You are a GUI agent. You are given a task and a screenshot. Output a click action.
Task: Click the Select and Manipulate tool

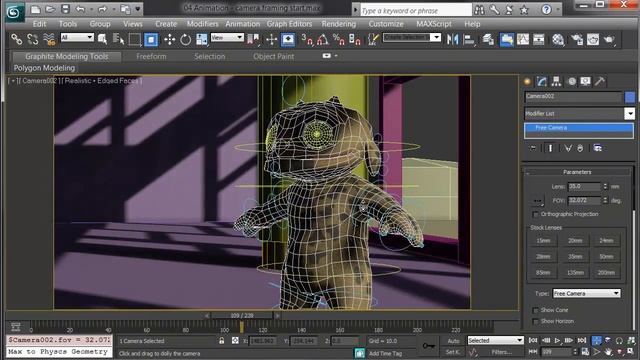tap(271, 40)
